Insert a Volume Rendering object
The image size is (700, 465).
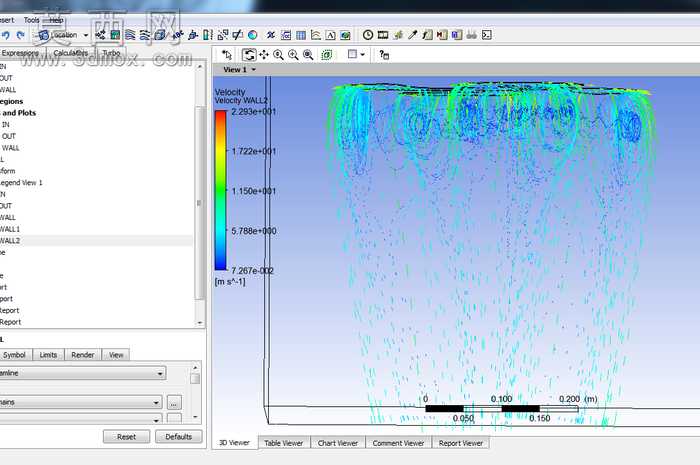point(160,35)
